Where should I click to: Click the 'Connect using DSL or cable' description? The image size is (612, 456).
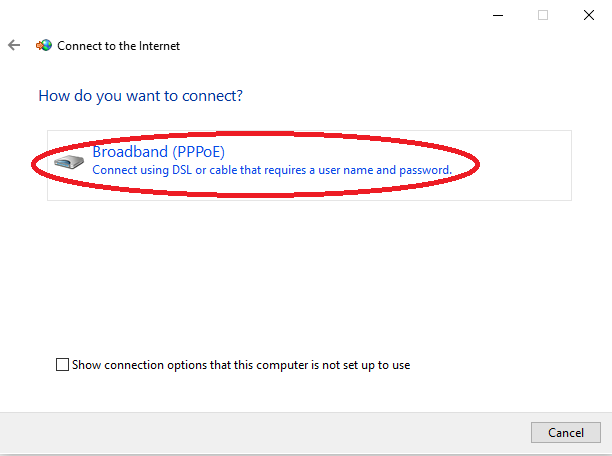271,171
